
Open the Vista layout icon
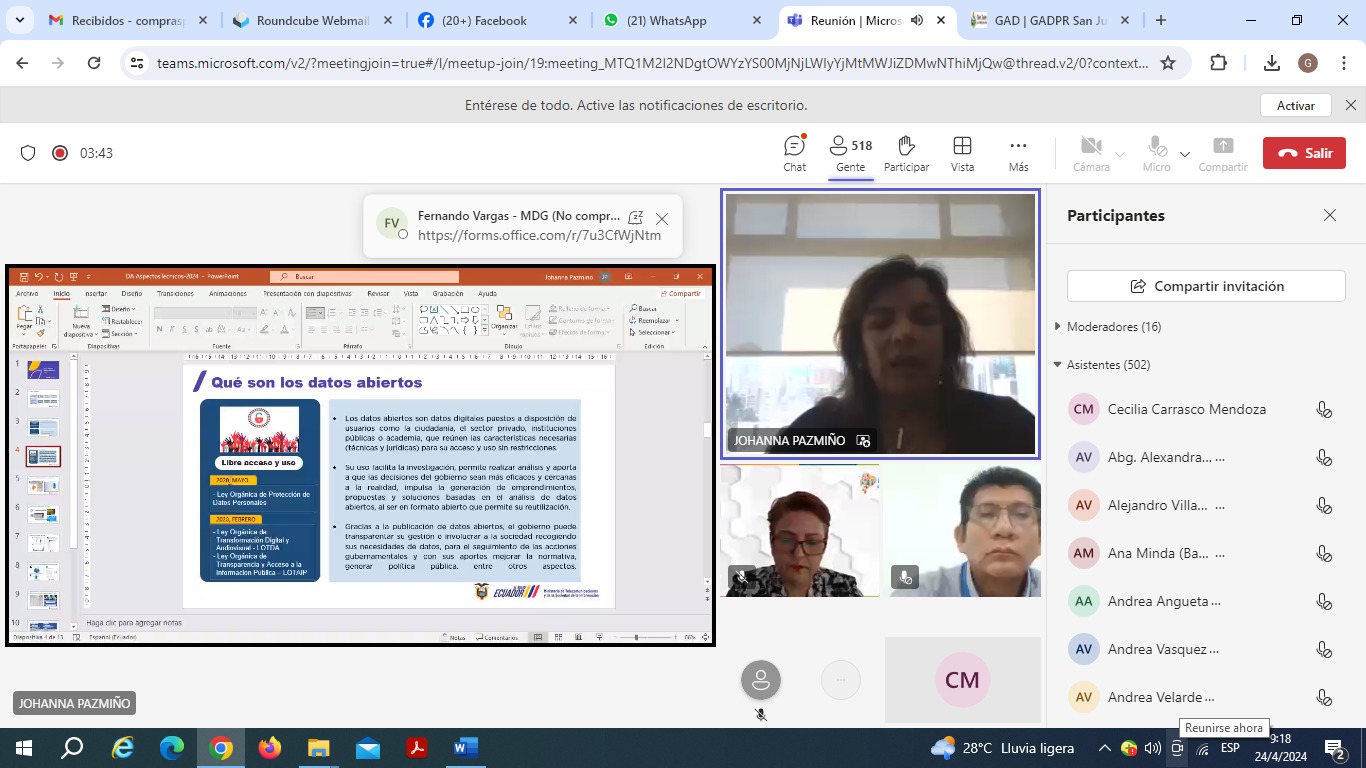point(962,147)
